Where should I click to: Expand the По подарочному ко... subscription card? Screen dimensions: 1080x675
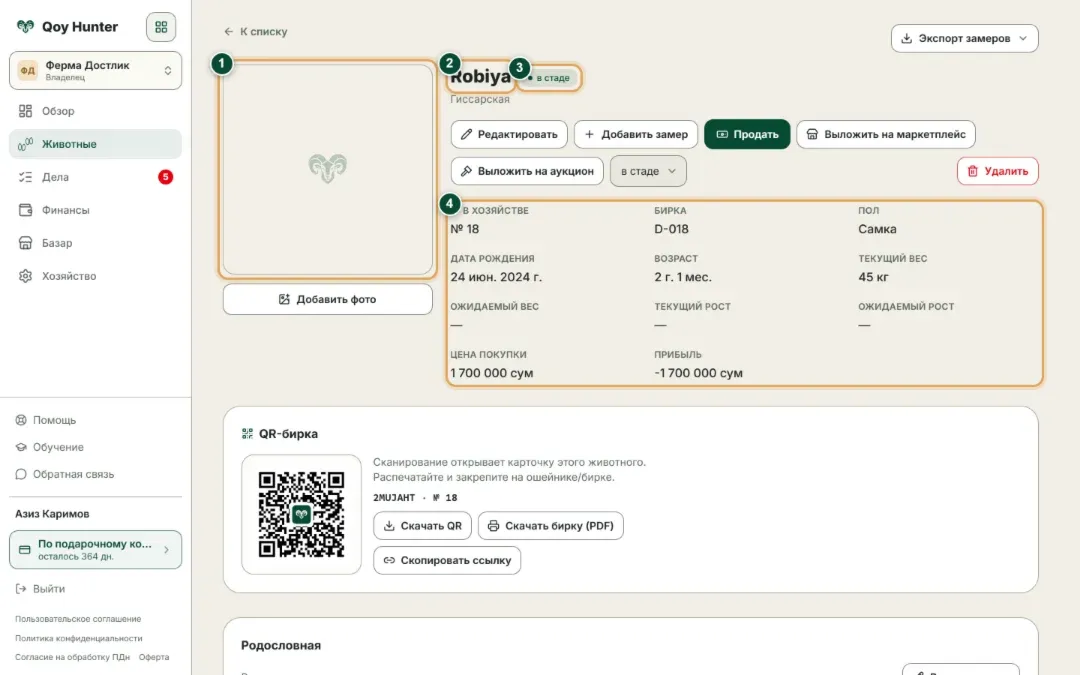[x=96, y=550]
